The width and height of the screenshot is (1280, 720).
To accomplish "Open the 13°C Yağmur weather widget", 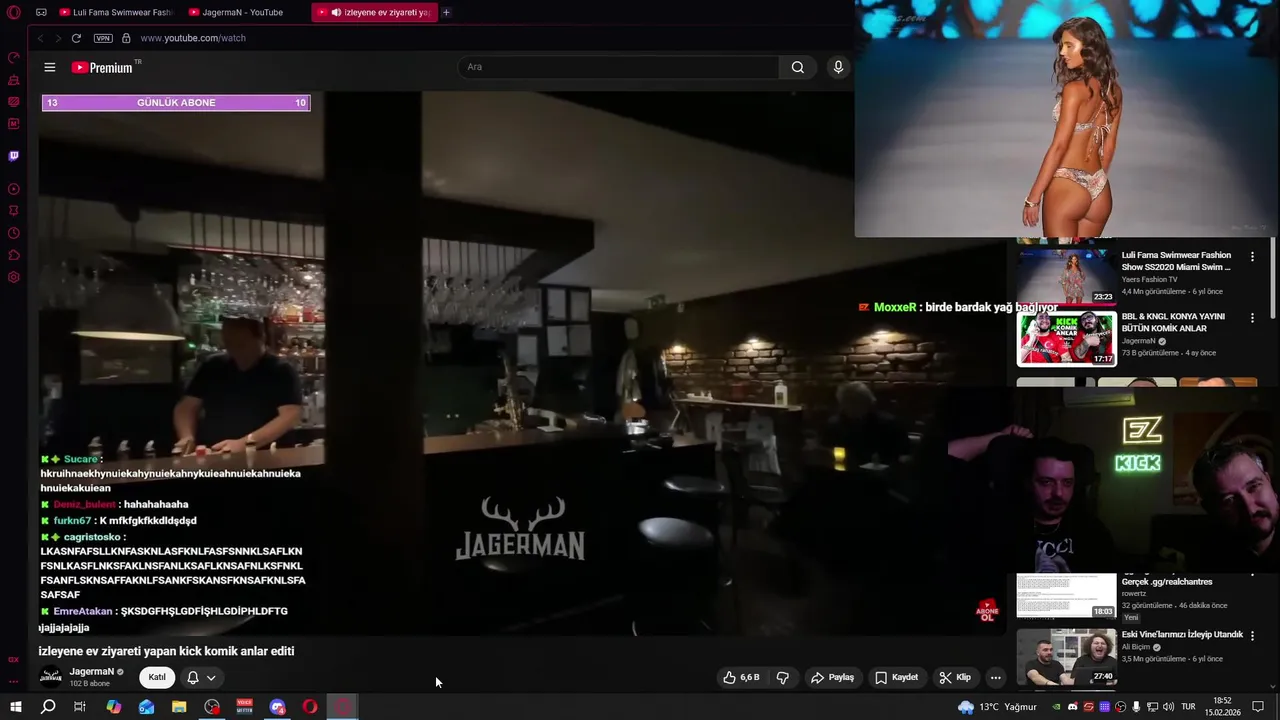I will coord(996,707).
